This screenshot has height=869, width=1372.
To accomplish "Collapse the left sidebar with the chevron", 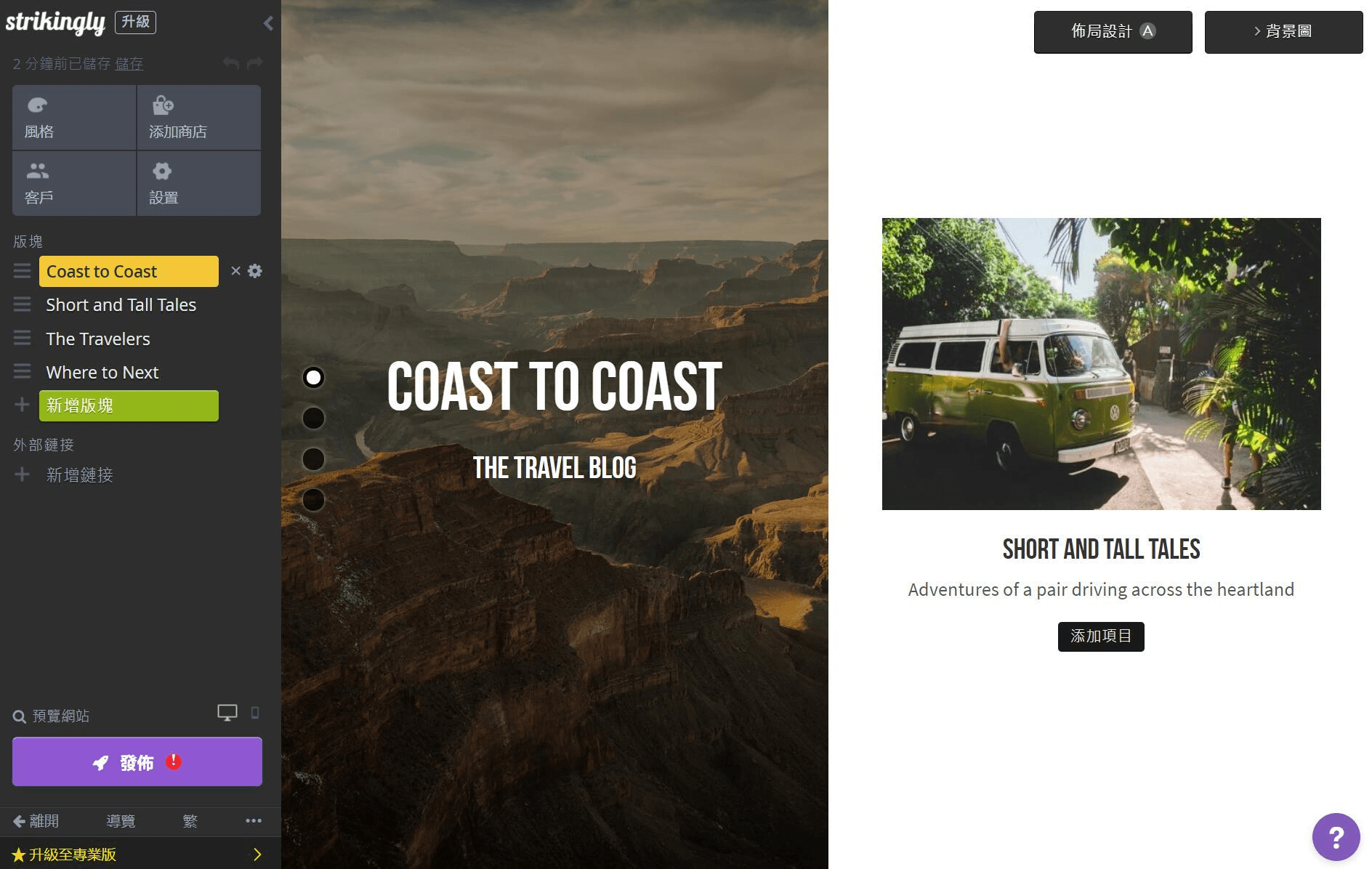I will tap(268, 23).
